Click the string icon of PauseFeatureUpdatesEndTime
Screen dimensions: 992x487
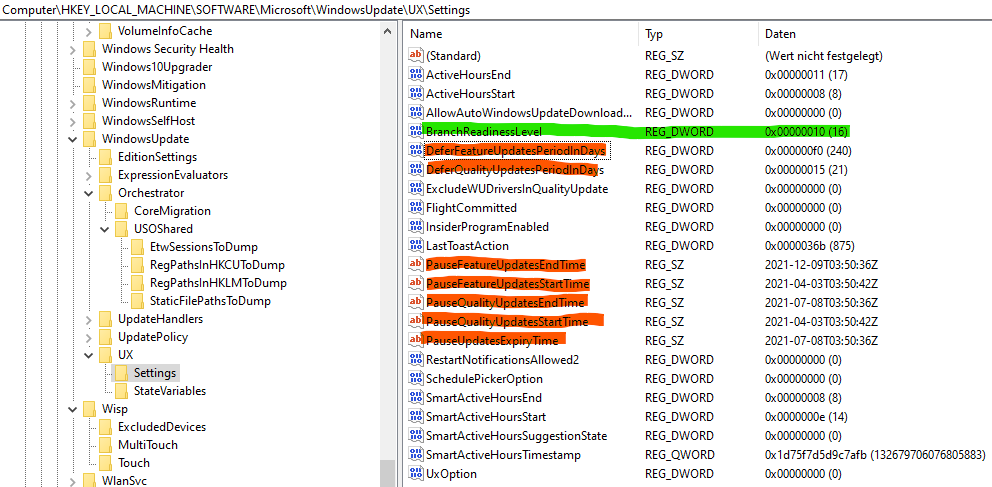(x=416, y=264)
